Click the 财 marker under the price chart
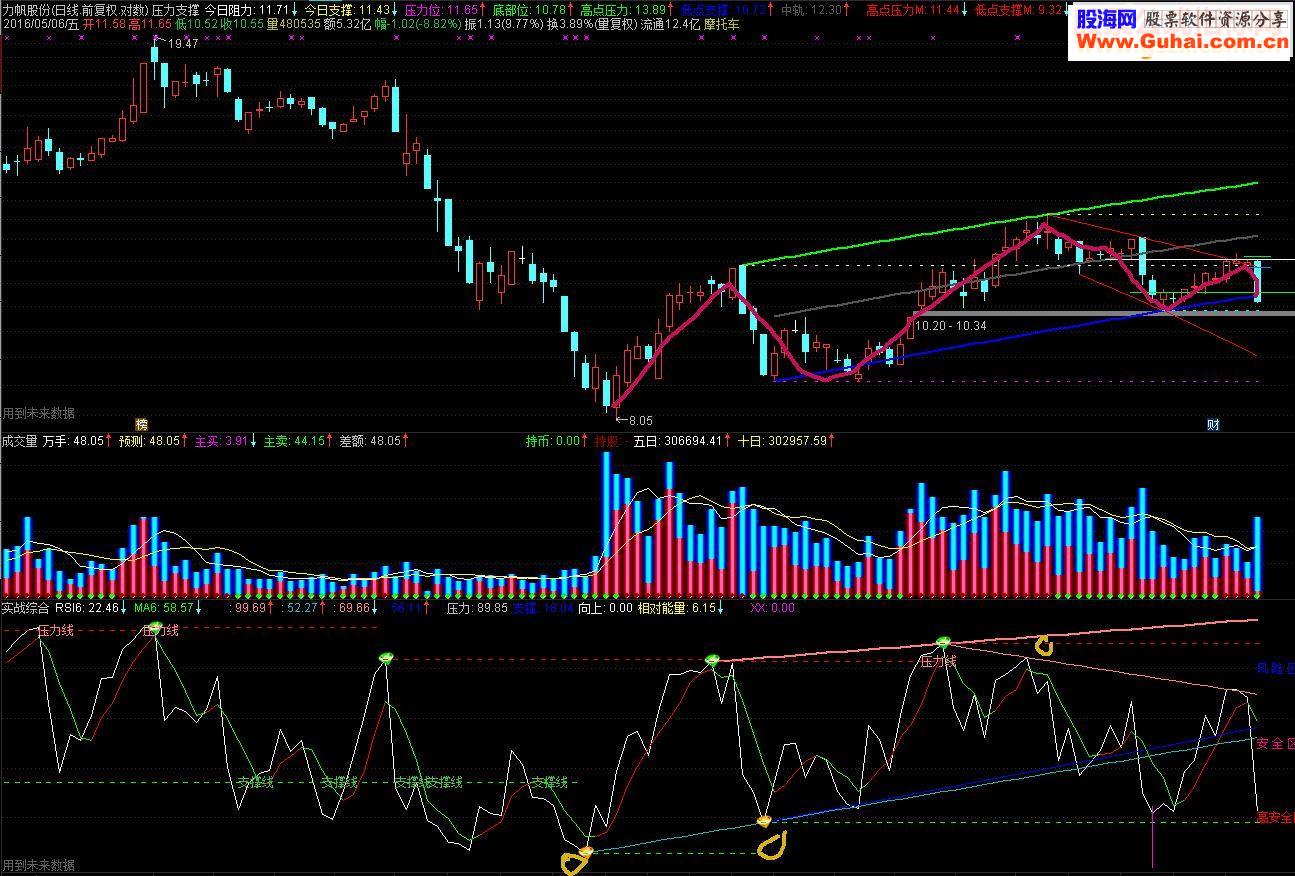The image size is (1295, 876). pyautogui.click(x=1213, y=424)
